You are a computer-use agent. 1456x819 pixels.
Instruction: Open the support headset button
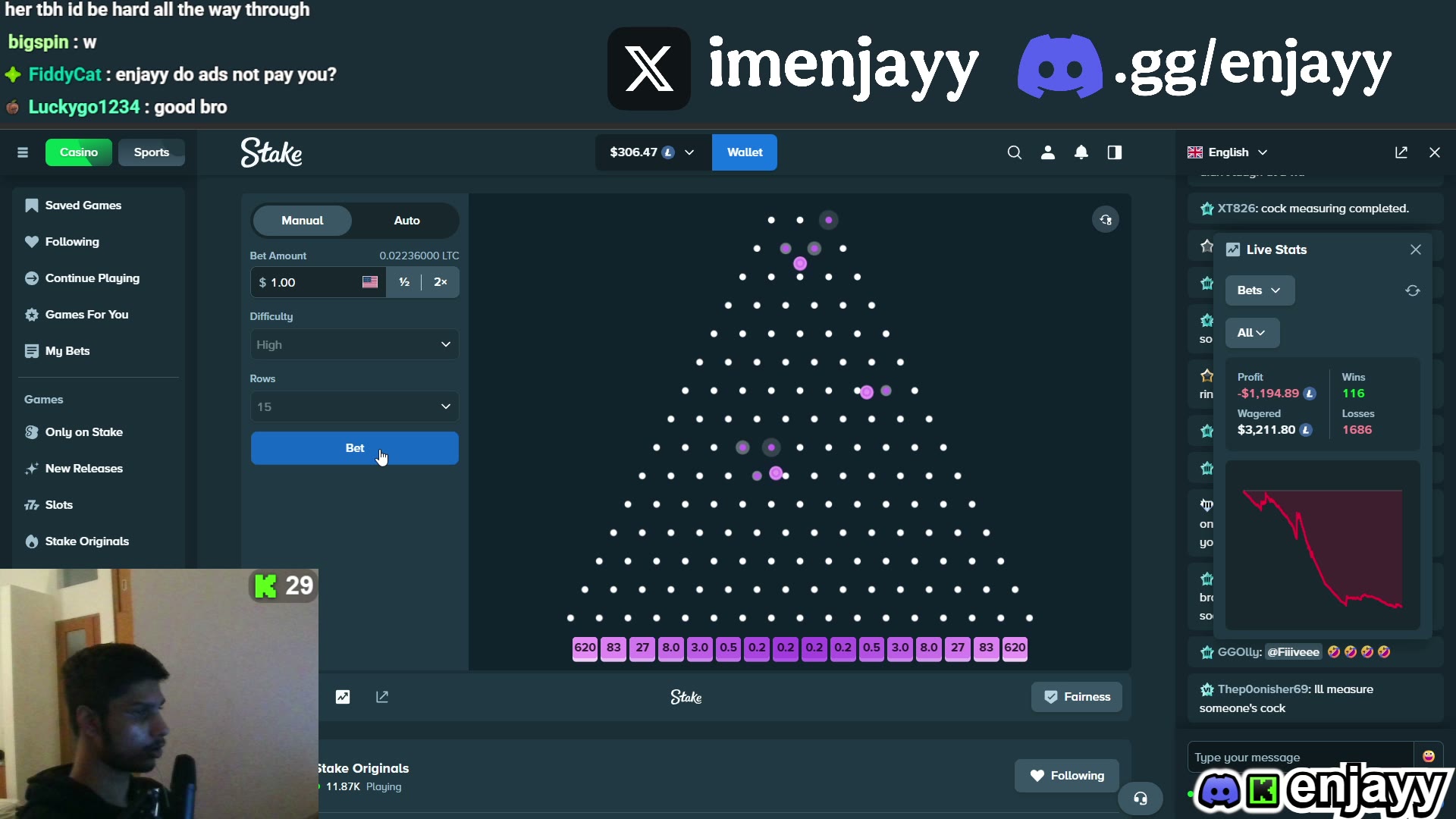[1141, 798]
